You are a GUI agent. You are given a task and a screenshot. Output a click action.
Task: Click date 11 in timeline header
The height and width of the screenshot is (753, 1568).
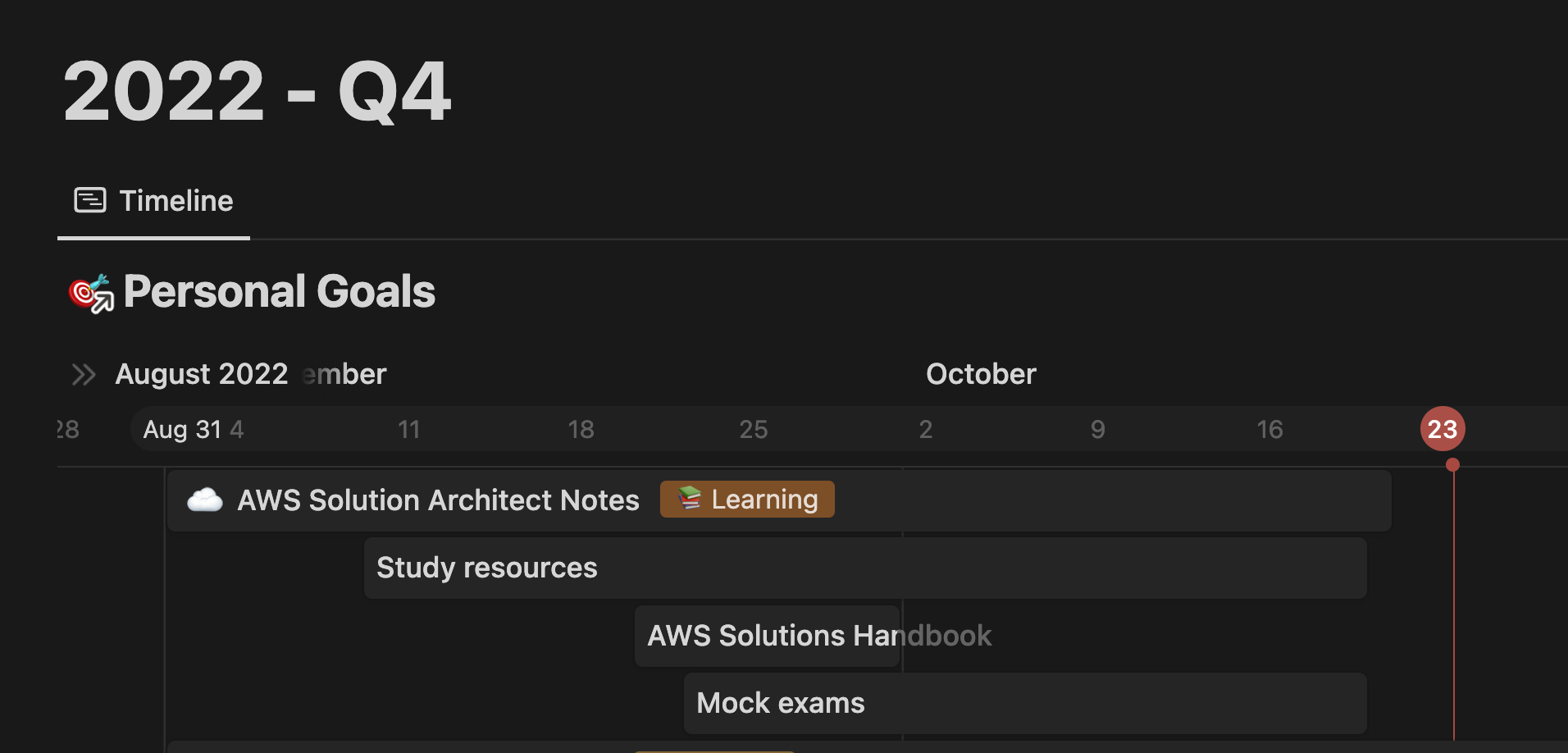coord(408,429)
